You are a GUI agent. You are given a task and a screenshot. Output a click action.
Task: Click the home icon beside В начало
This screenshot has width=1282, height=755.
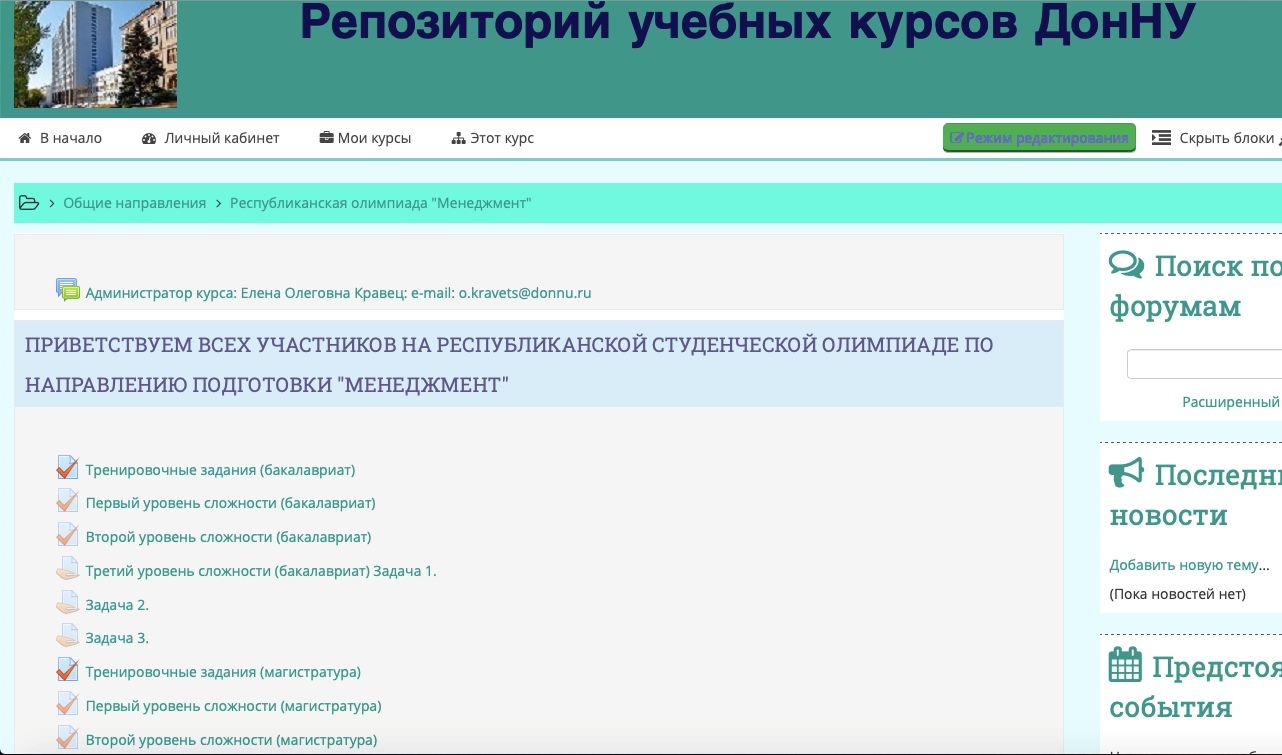point(26,138)
